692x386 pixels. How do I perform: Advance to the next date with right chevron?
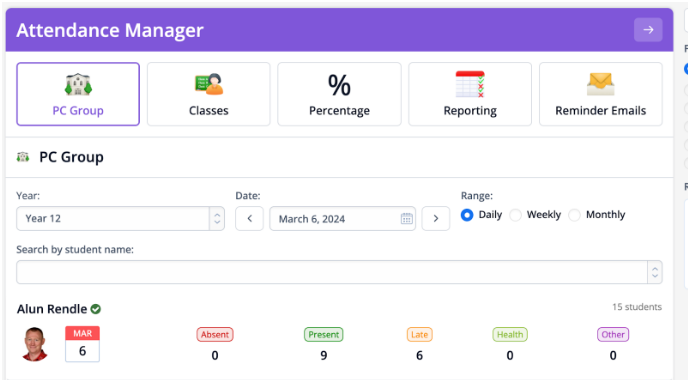(x=436, y=218)
